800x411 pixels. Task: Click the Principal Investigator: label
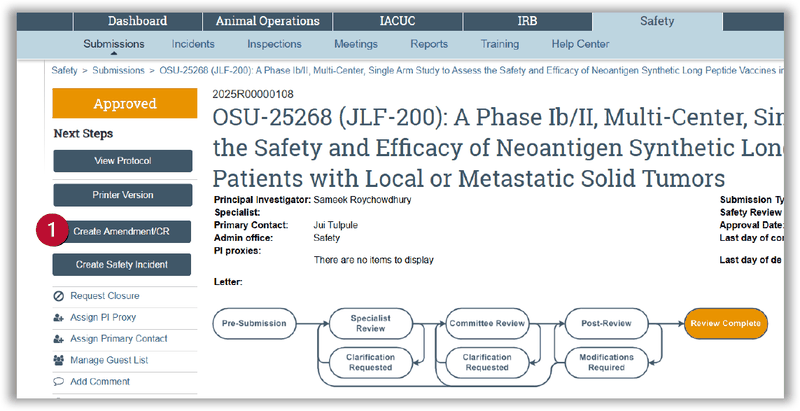click(x=263, y=200)
